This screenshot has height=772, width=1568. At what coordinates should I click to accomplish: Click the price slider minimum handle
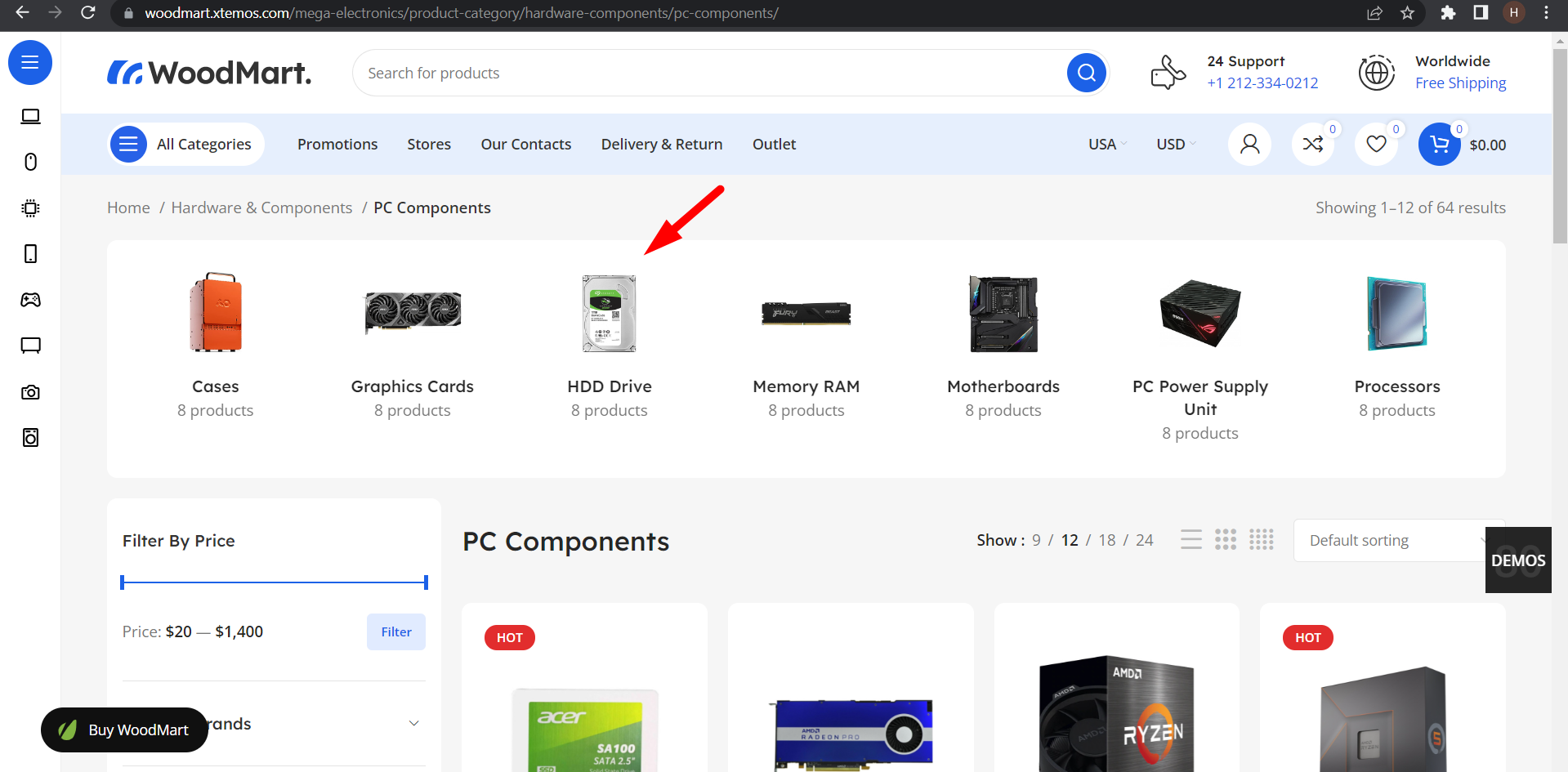click(x=123, y=582)
